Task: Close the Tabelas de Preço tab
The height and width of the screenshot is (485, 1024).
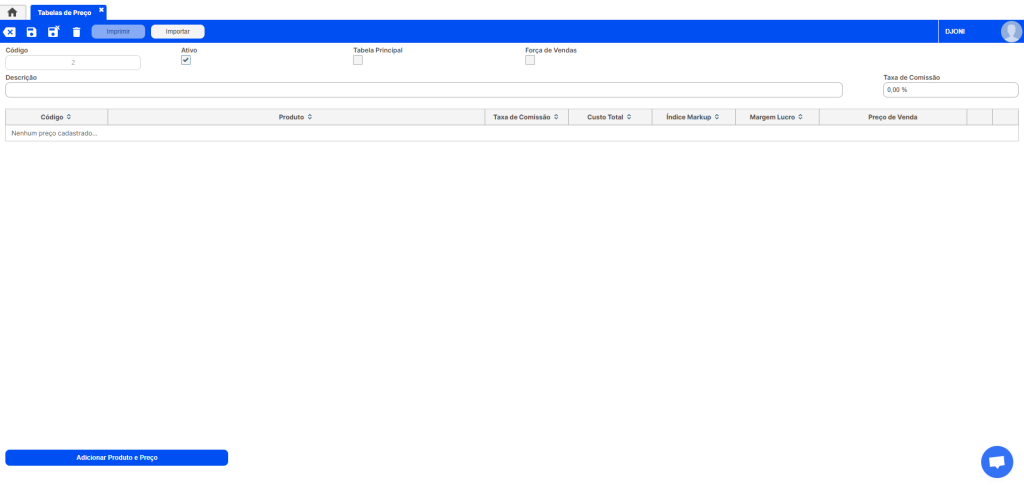Action: click(101, 9)
